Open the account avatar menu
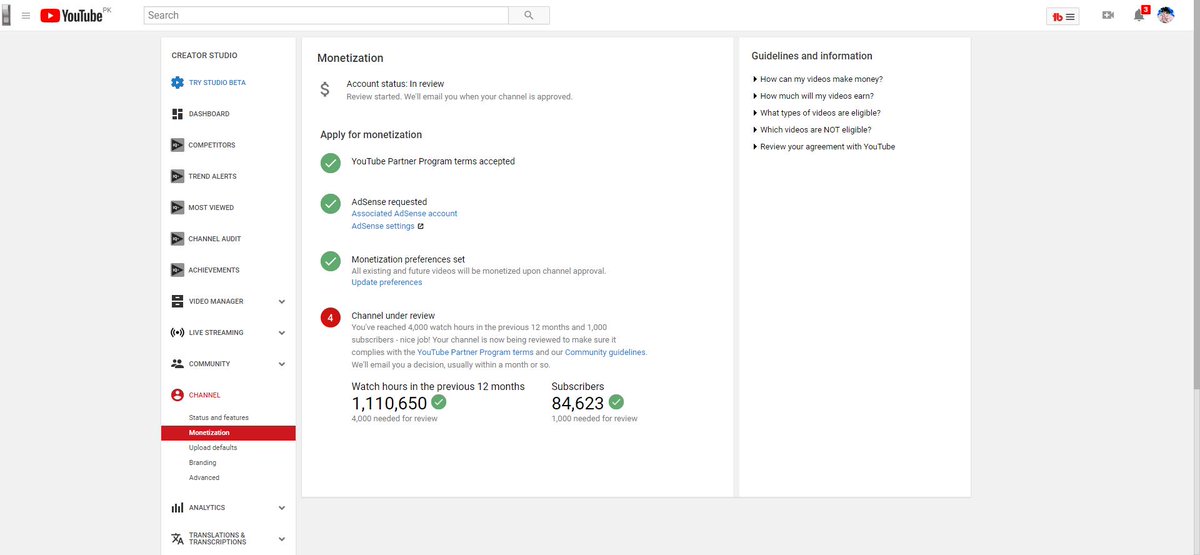Viewport: 1200px width, 555px height. click(1166, 16)
